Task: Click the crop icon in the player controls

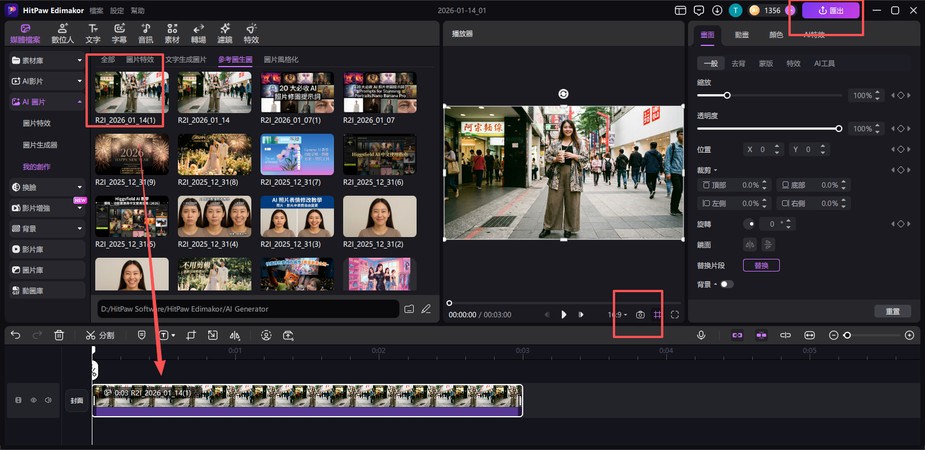Action: (x=658, y=314)
